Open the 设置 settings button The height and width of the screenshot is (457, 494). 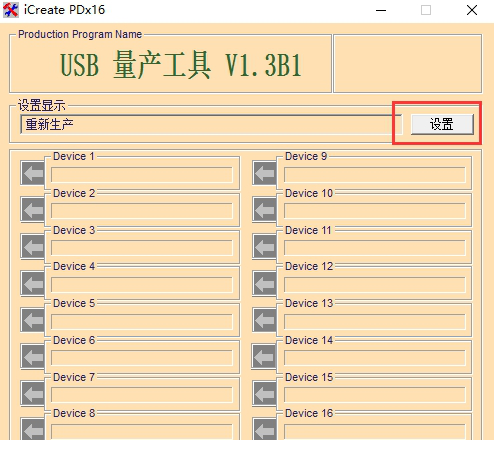pyautogui.click(x=442, y=124)
